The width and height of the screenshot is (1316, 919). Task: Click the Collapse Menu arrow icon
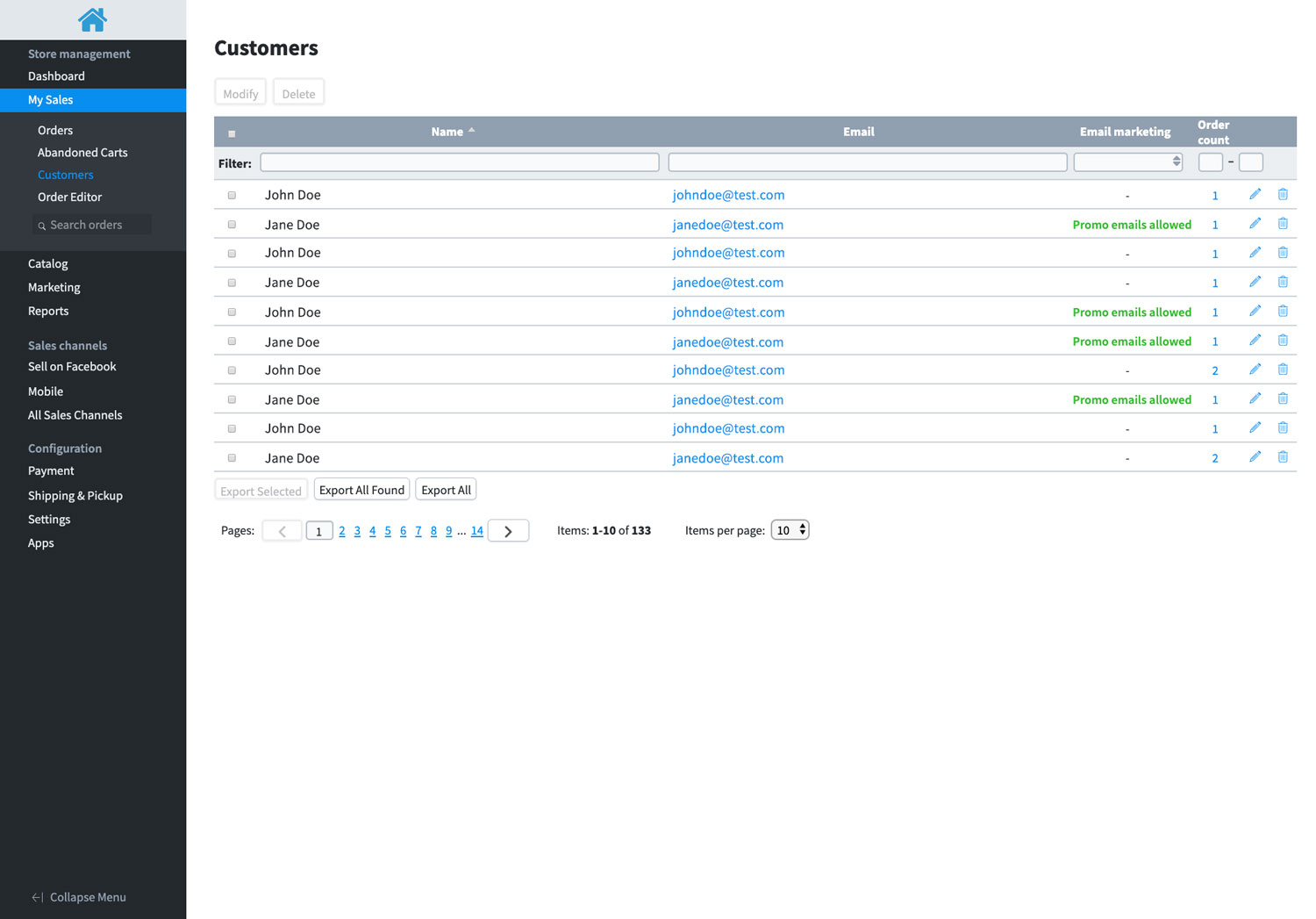pyautogui.click(x=37, y=897)
